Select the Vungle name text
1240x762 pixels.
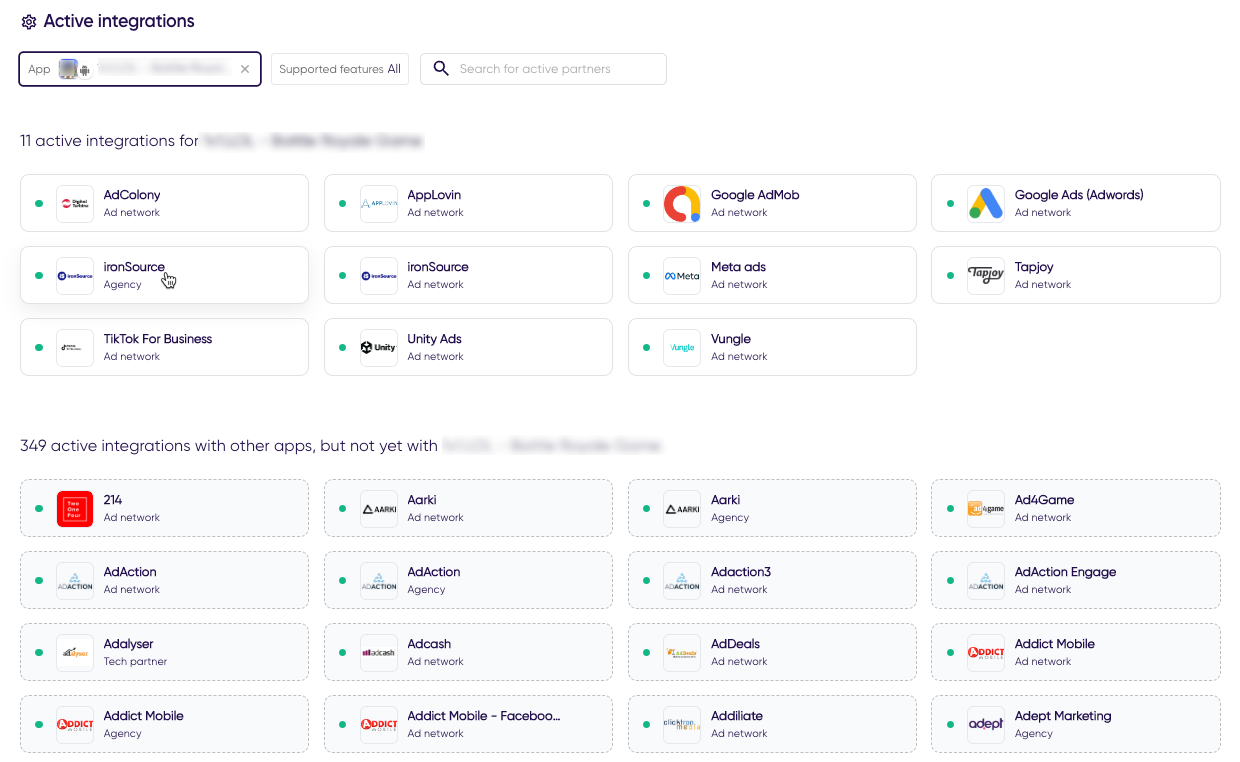click(x=731, y=339)
